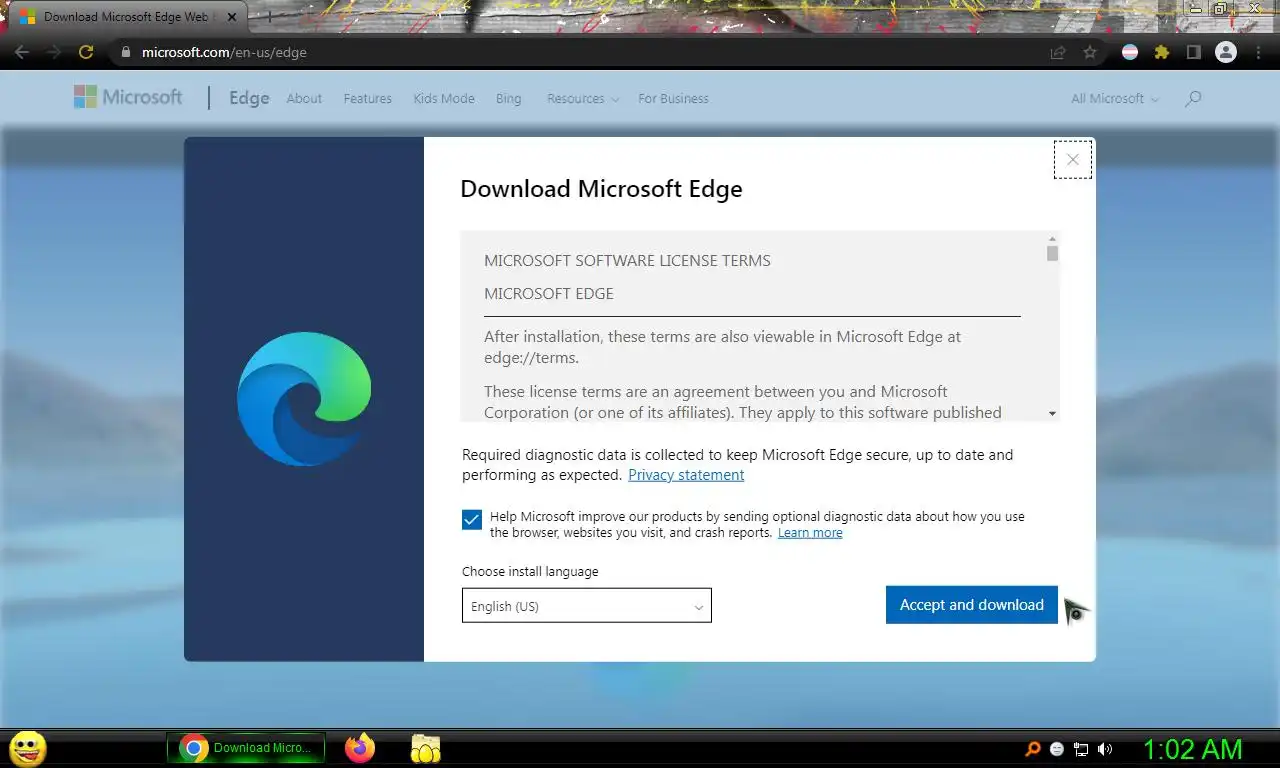Click the share page icon in address bar

tap(1058, 52)
